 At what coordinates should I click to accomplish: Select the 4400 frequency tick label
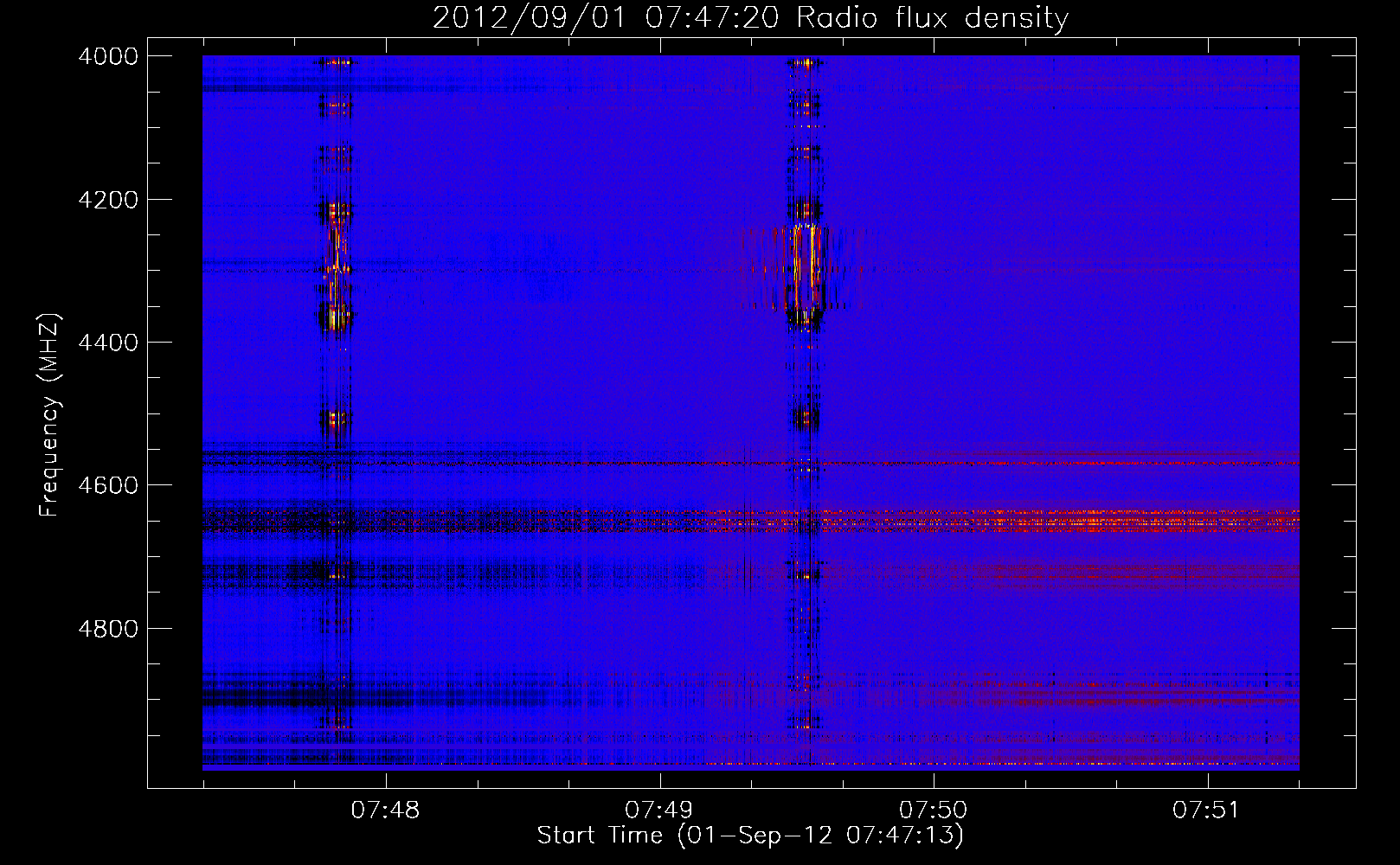click(x=108, y=343)
